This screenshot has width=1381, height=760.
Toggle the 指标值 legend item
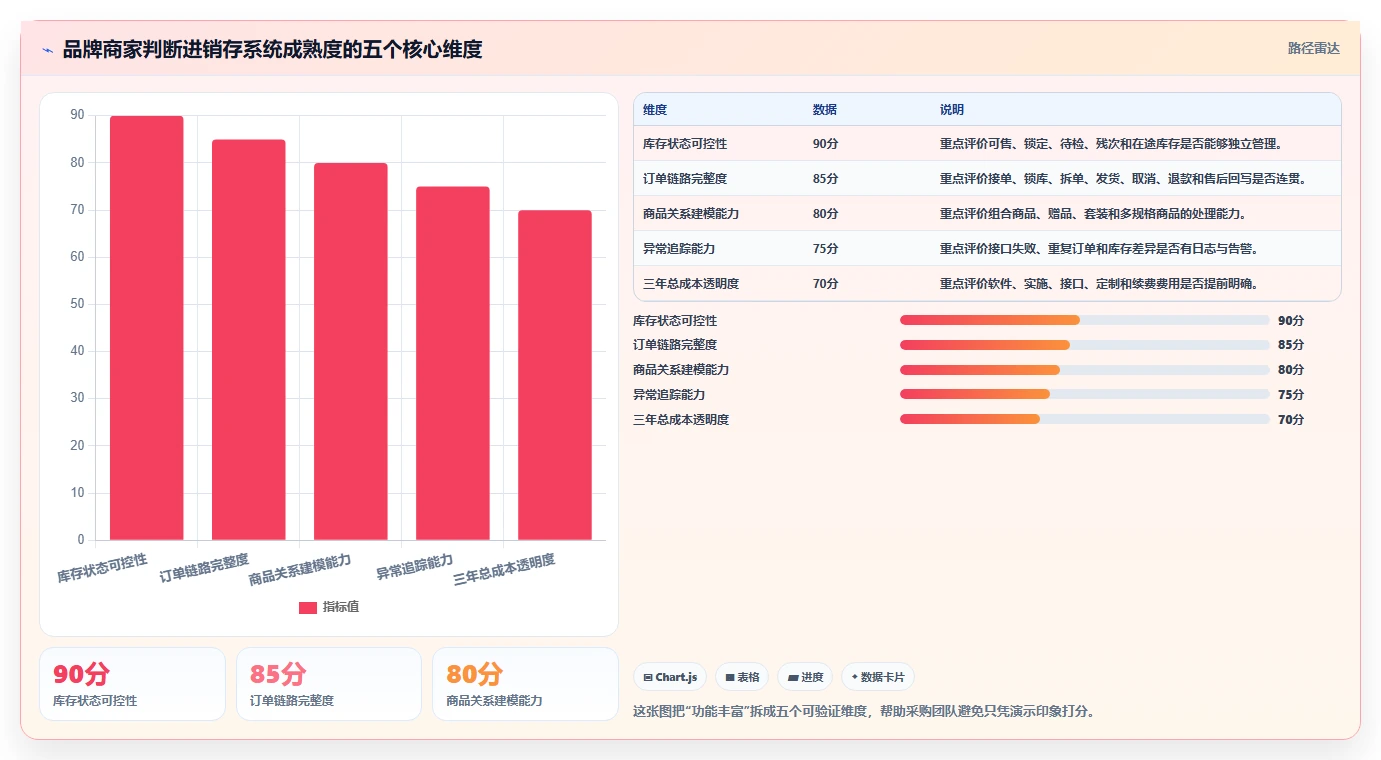pos(329,607)
